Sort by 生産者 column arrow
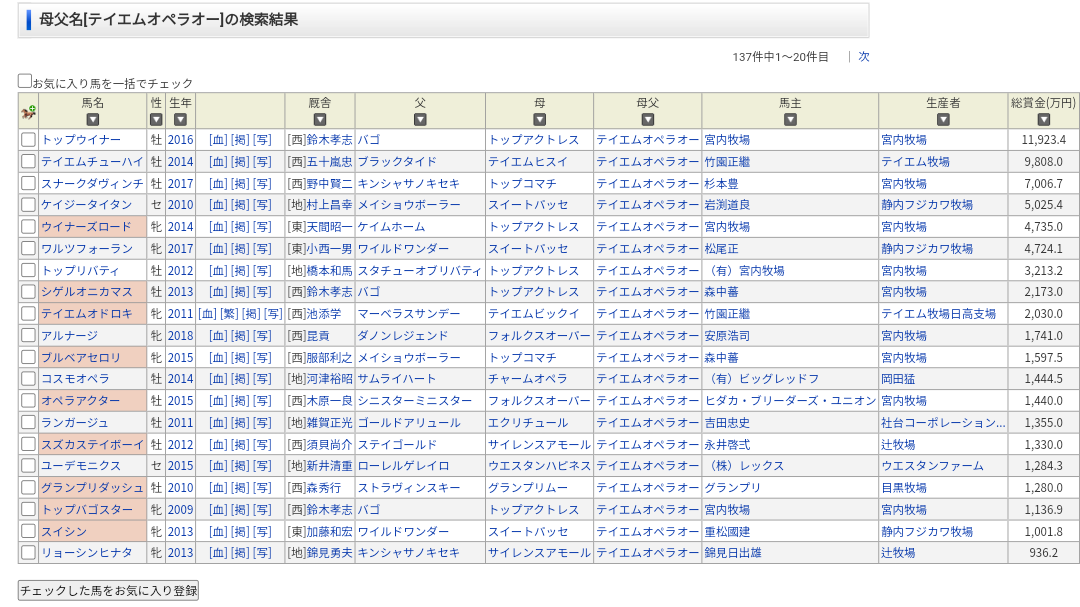1080x607 pixels. pyautogui.click(x=943, y=120)
